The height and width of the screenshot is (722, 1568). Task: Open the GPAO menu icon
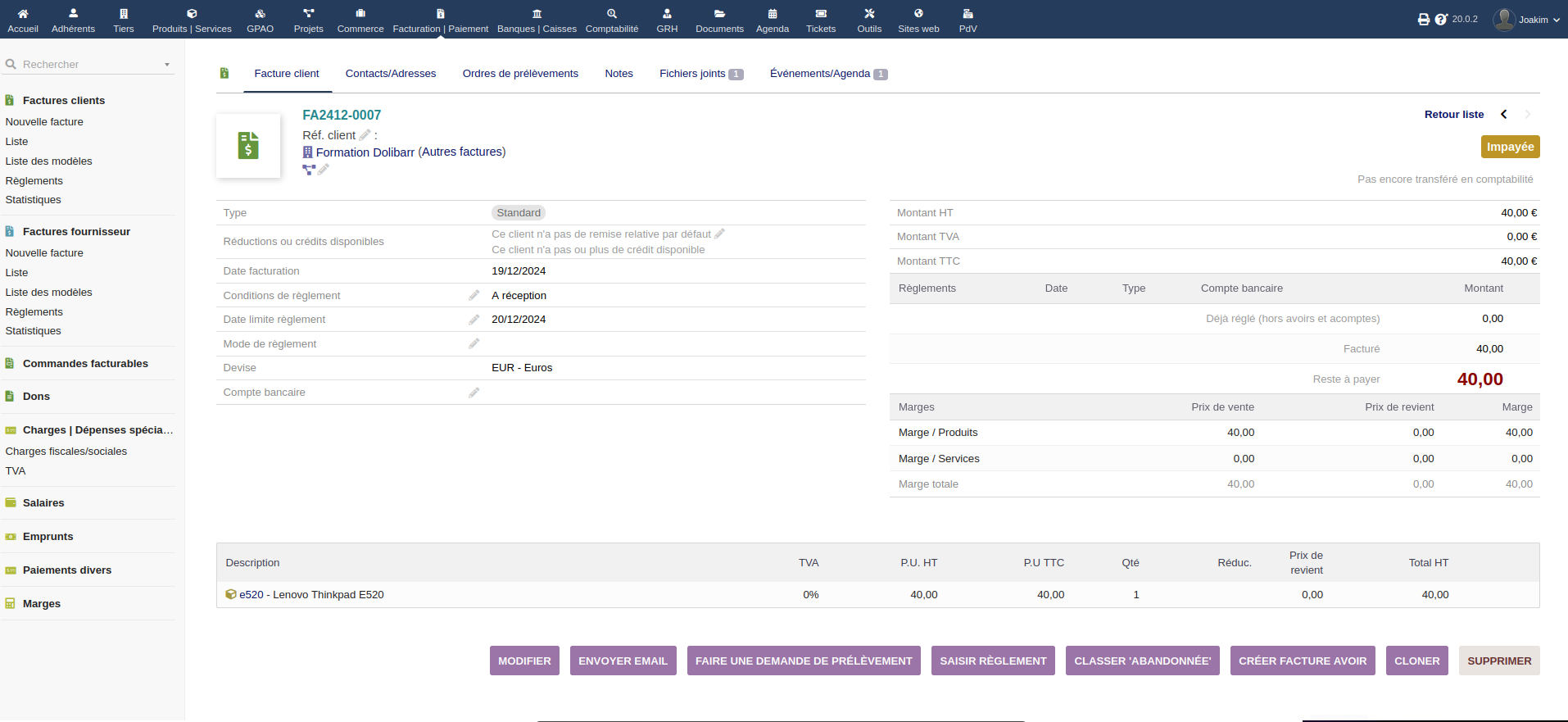click(x=260, y=13)
